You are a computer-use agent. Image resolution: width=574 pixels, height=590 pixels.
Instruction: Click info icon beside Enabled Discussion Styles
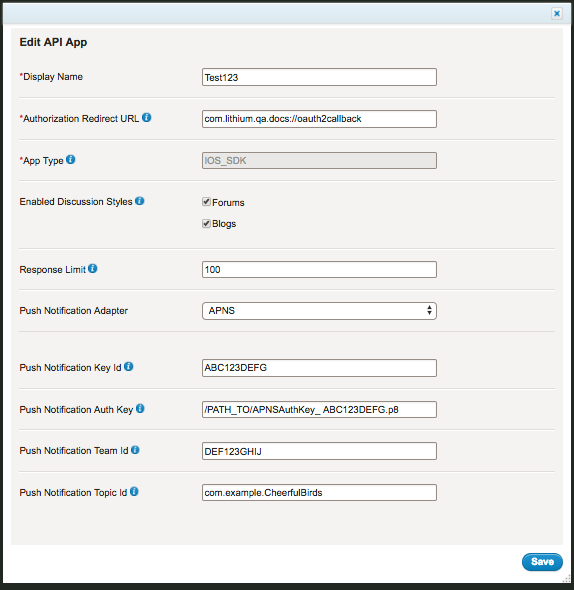pos(140,201)
